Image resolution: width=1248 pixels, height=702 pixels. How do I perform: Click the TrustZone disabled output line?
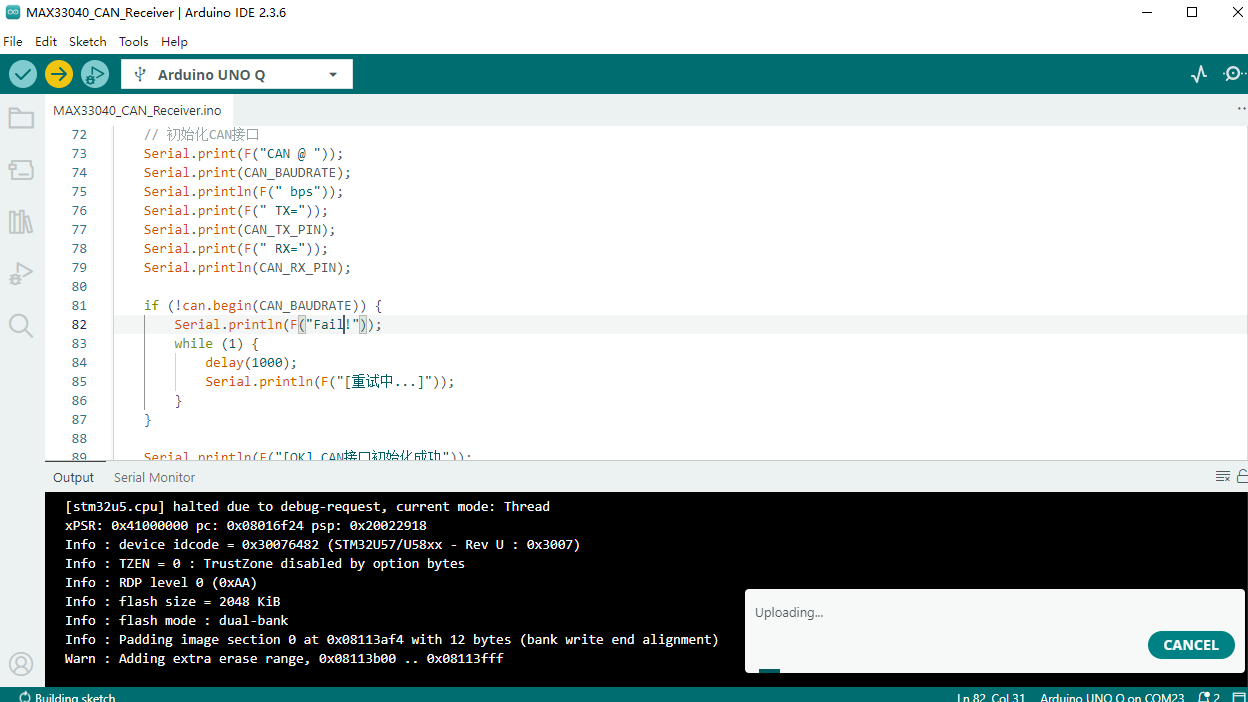265,564
